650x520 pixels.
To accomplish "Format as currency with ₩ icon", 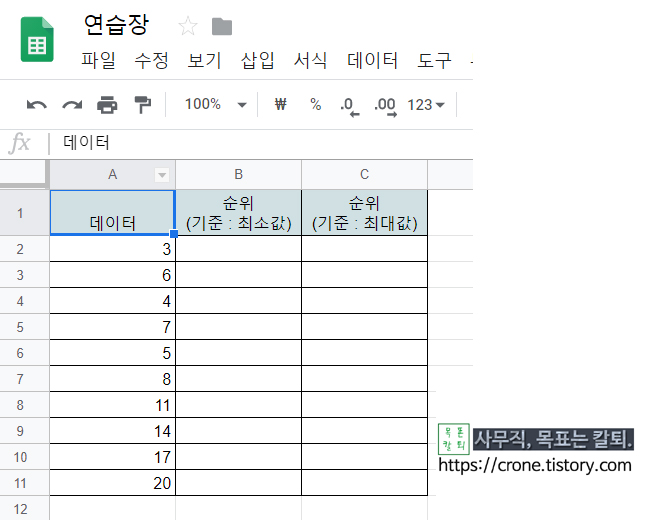I will 281,104.
